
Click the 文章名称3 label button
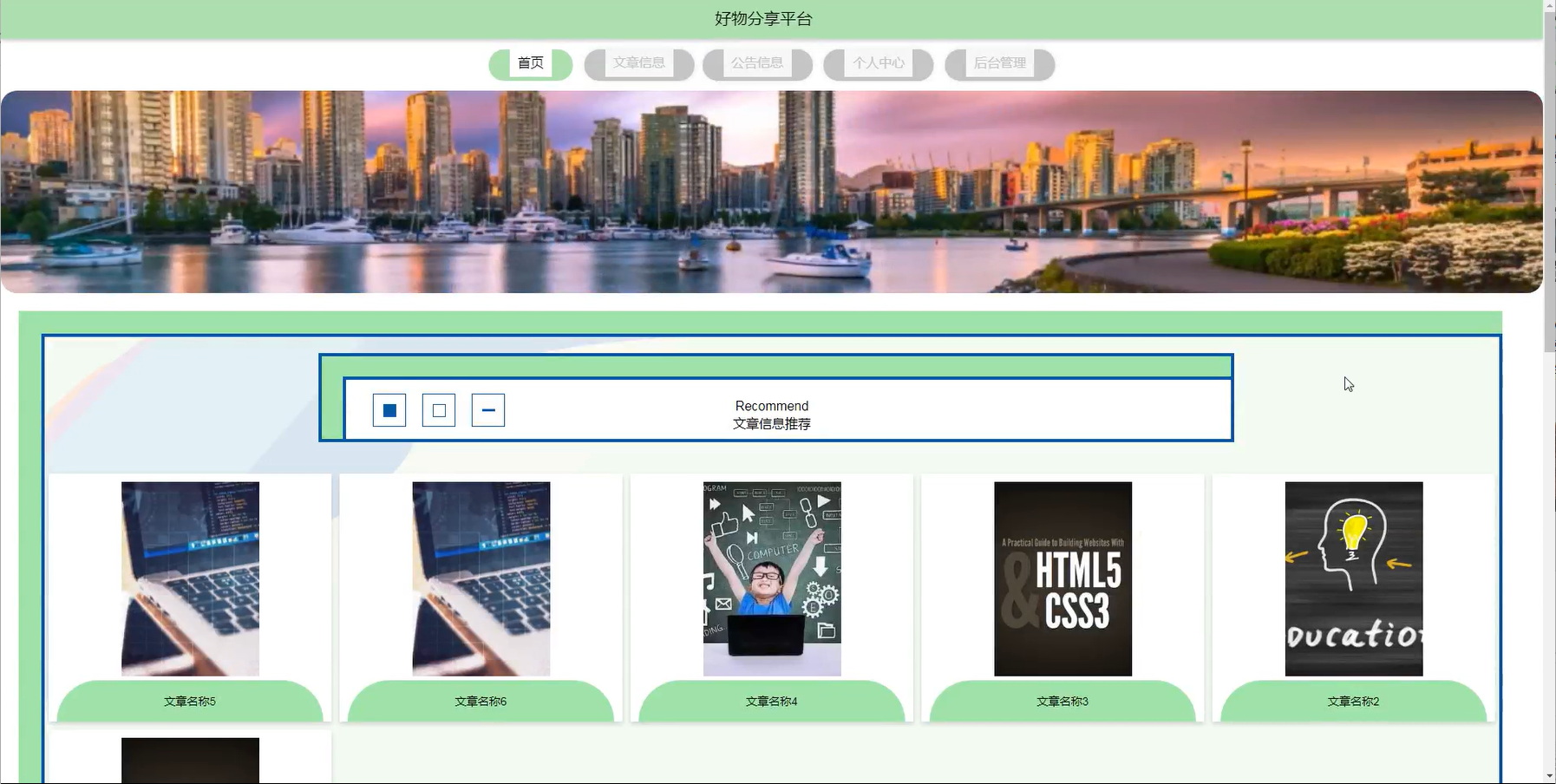(x=1063, y=701)
